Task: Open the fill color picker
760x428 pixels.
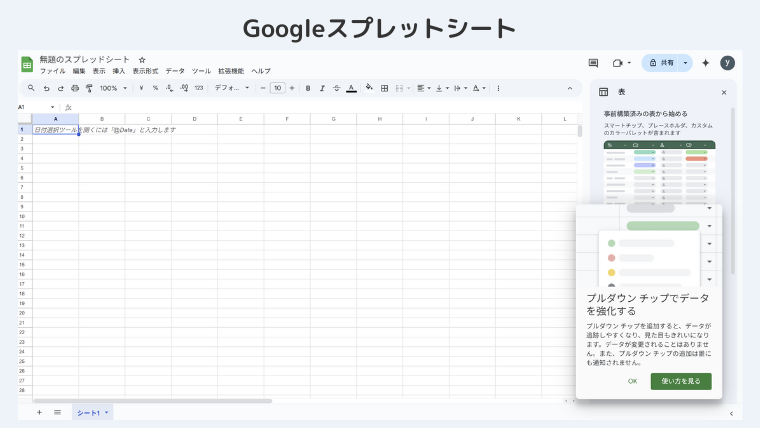Action: click(369, 88)
